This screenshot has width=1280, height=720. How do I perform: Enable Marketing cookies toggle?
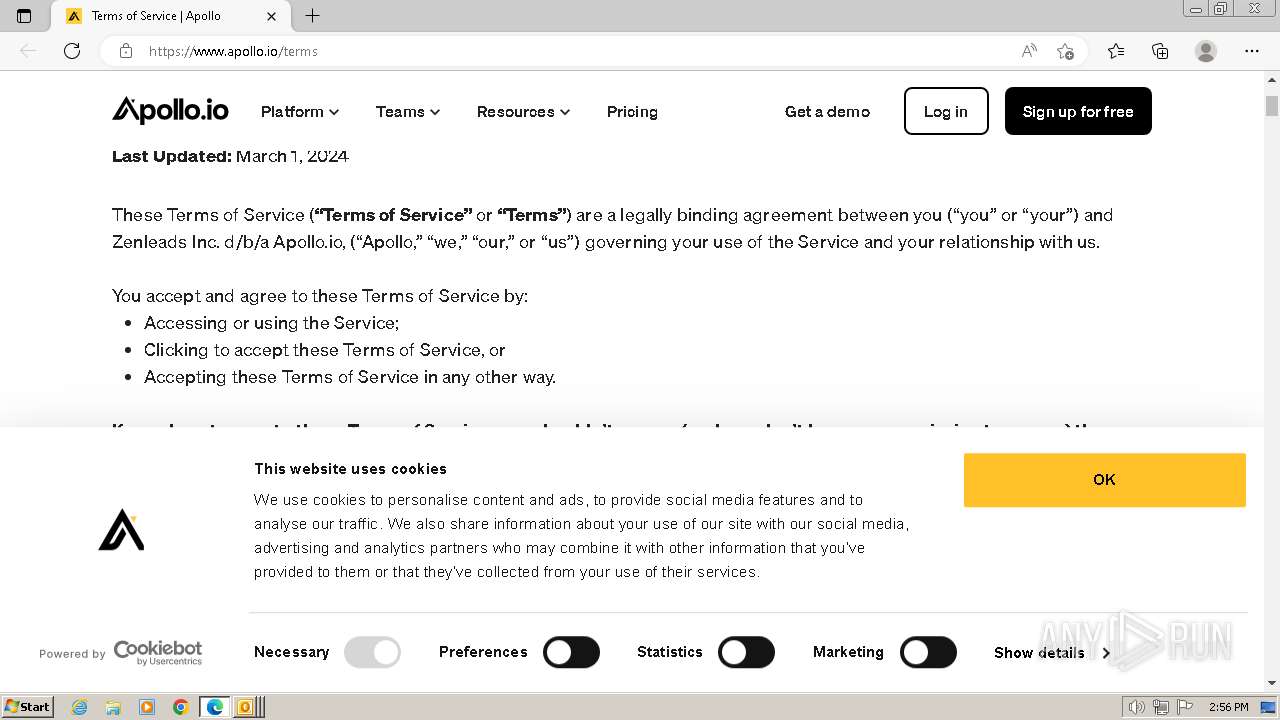click(928, 652)
